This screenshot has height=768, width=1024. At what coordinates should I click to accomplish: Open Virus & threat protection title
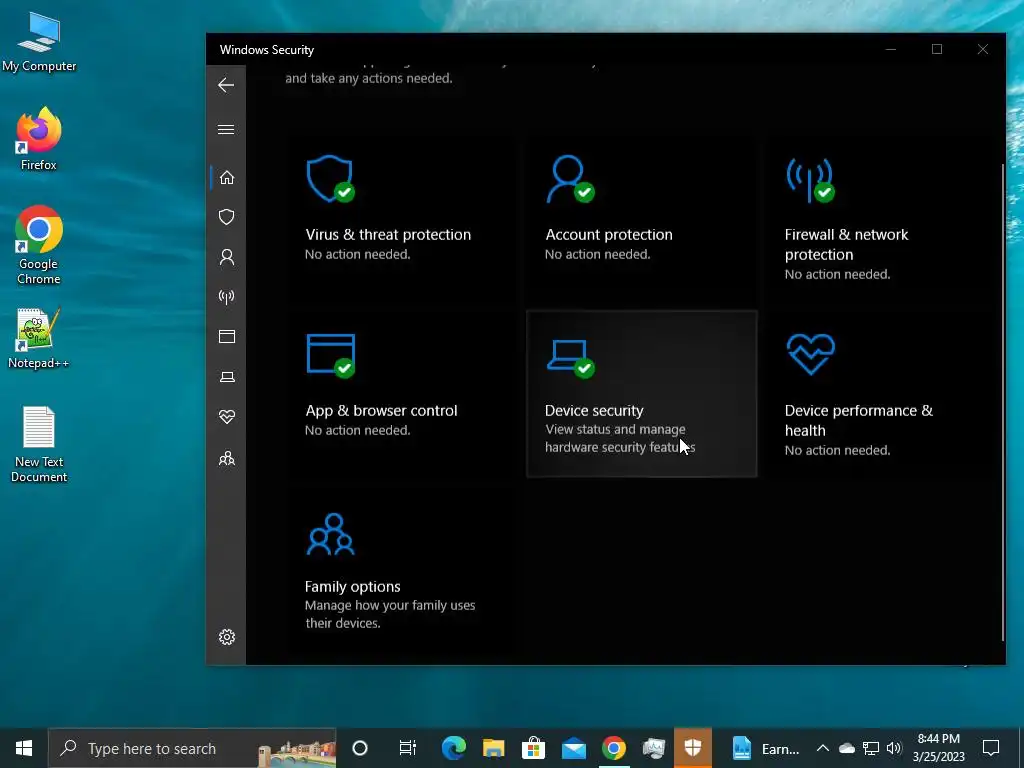pos(388,234)
